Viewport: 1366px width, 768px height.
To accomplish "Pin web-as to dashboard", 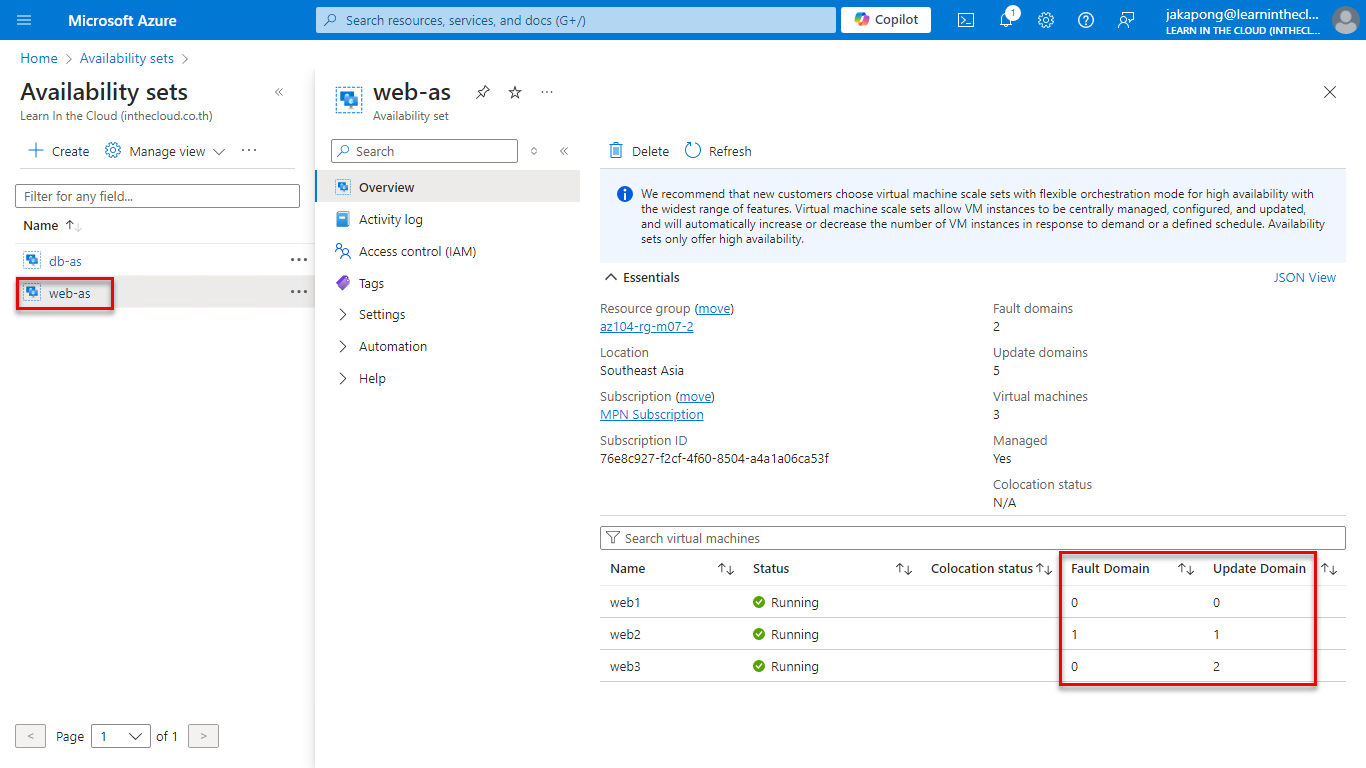I will [483, 92].
